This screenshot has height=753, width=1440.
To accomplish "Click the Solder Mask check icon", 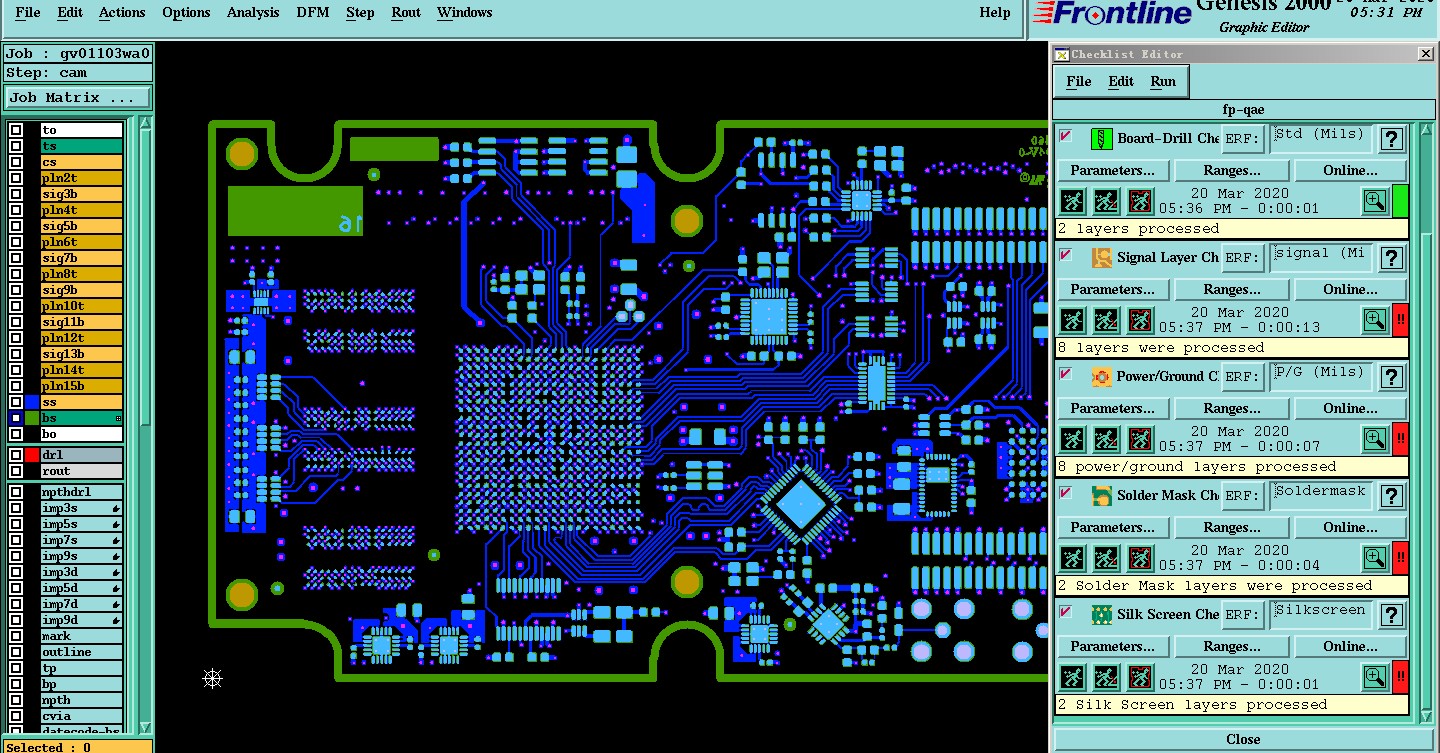I will pos(1101,495).
